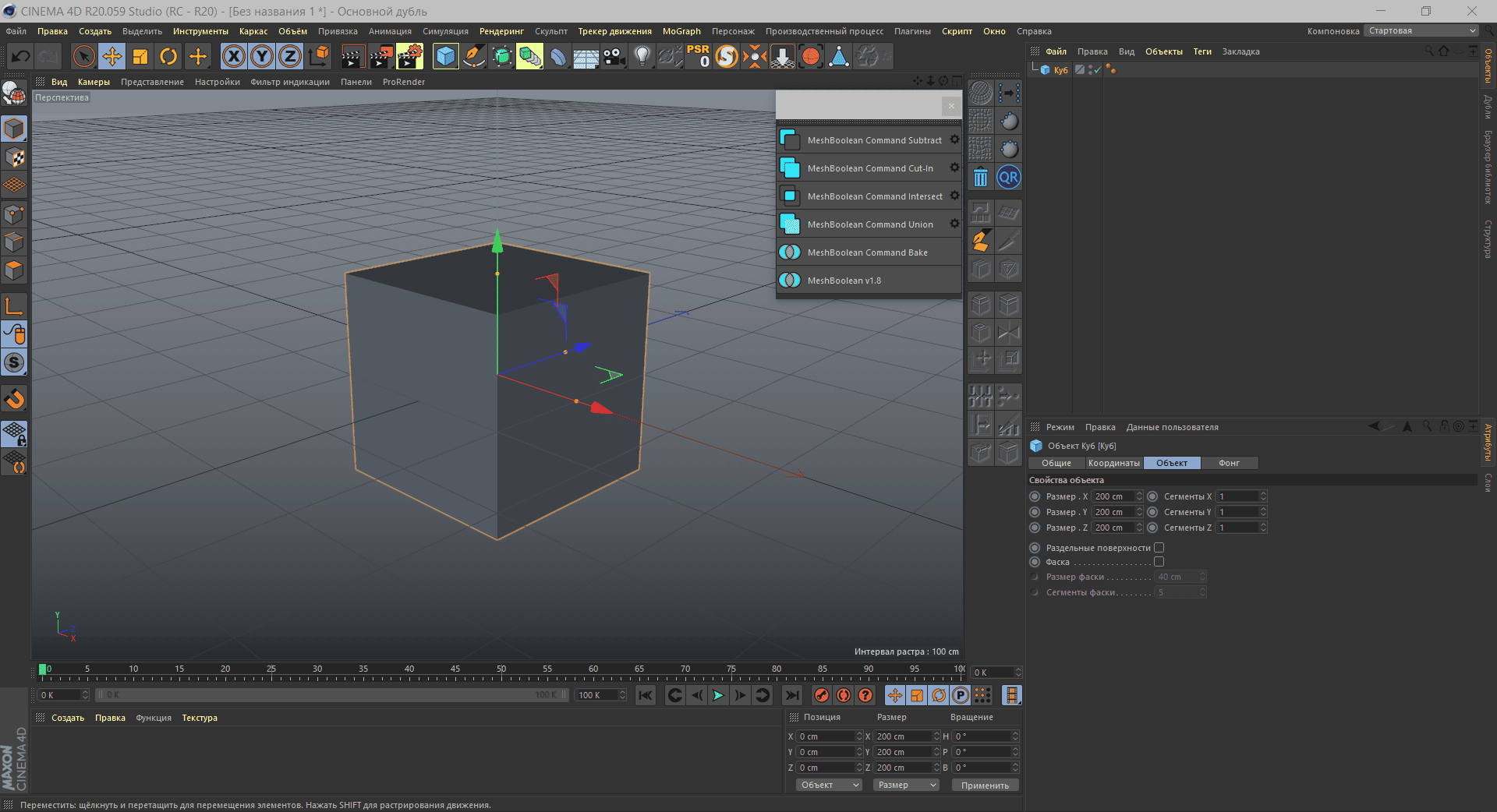Add a Light object icon

[642, 56]
